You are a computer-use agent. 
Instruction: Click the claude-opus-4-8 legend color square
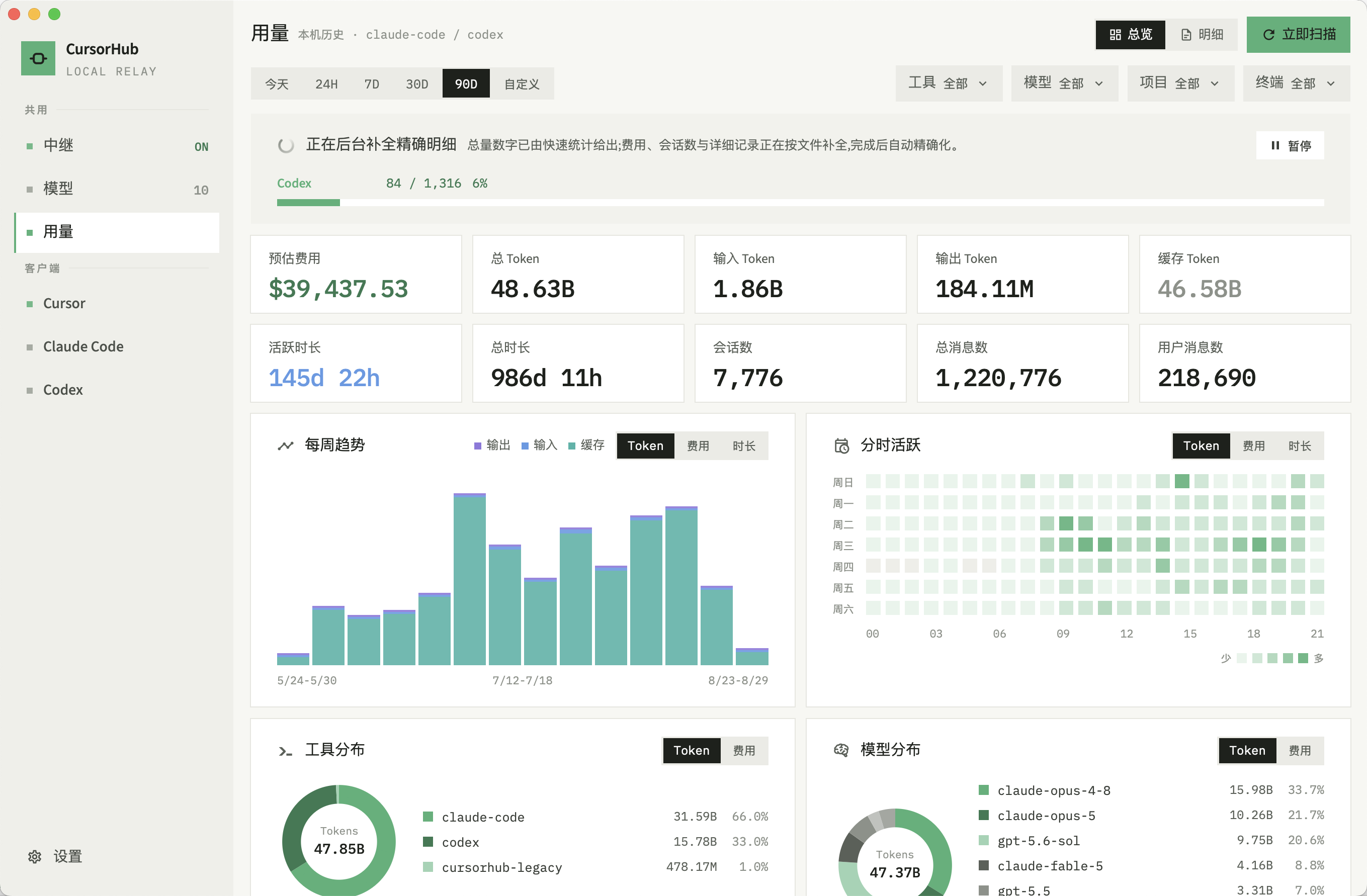click(x=983, y=790)
